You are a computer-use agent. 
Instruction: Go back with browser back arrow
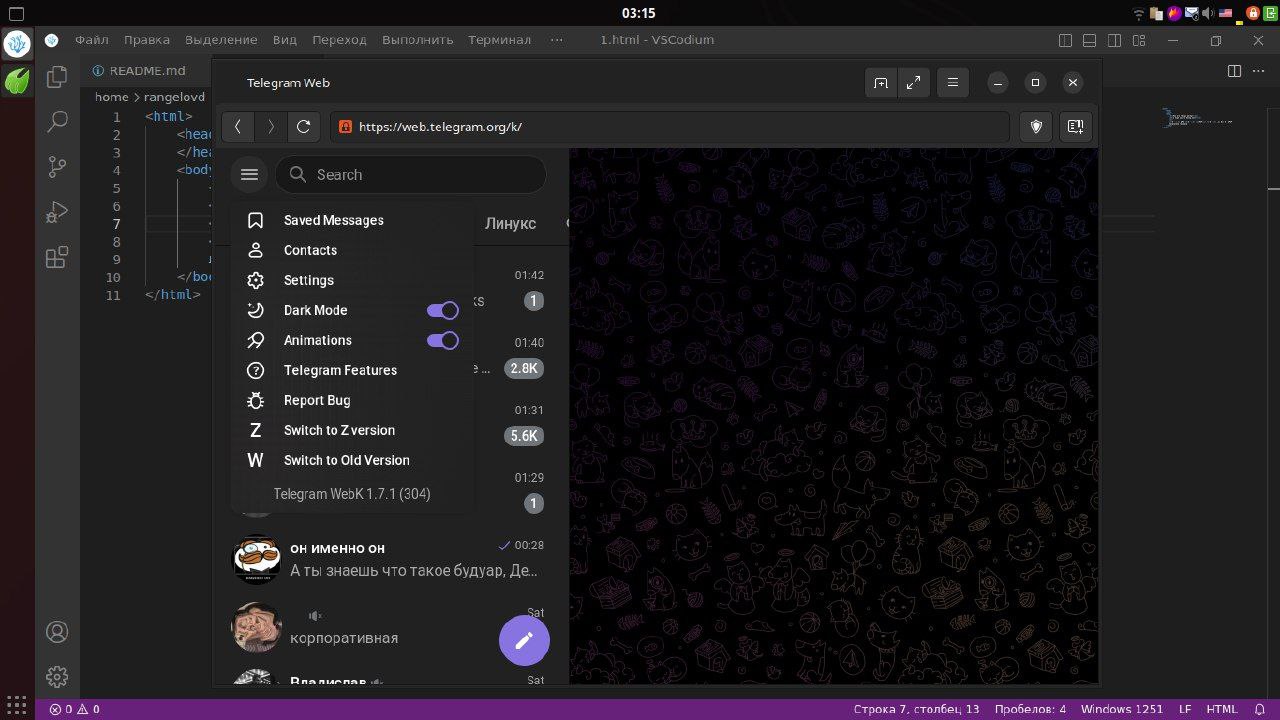point(237,127)
